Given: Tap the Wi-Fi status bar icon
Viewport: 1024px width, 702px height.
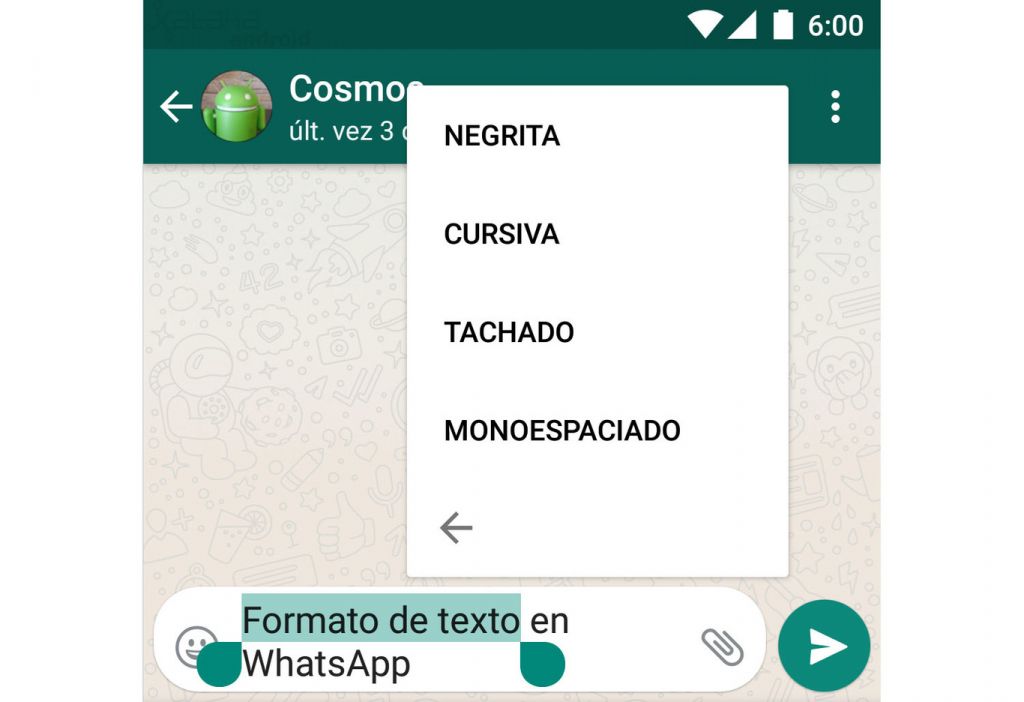Looking at the screenshot, I should 705,25.
